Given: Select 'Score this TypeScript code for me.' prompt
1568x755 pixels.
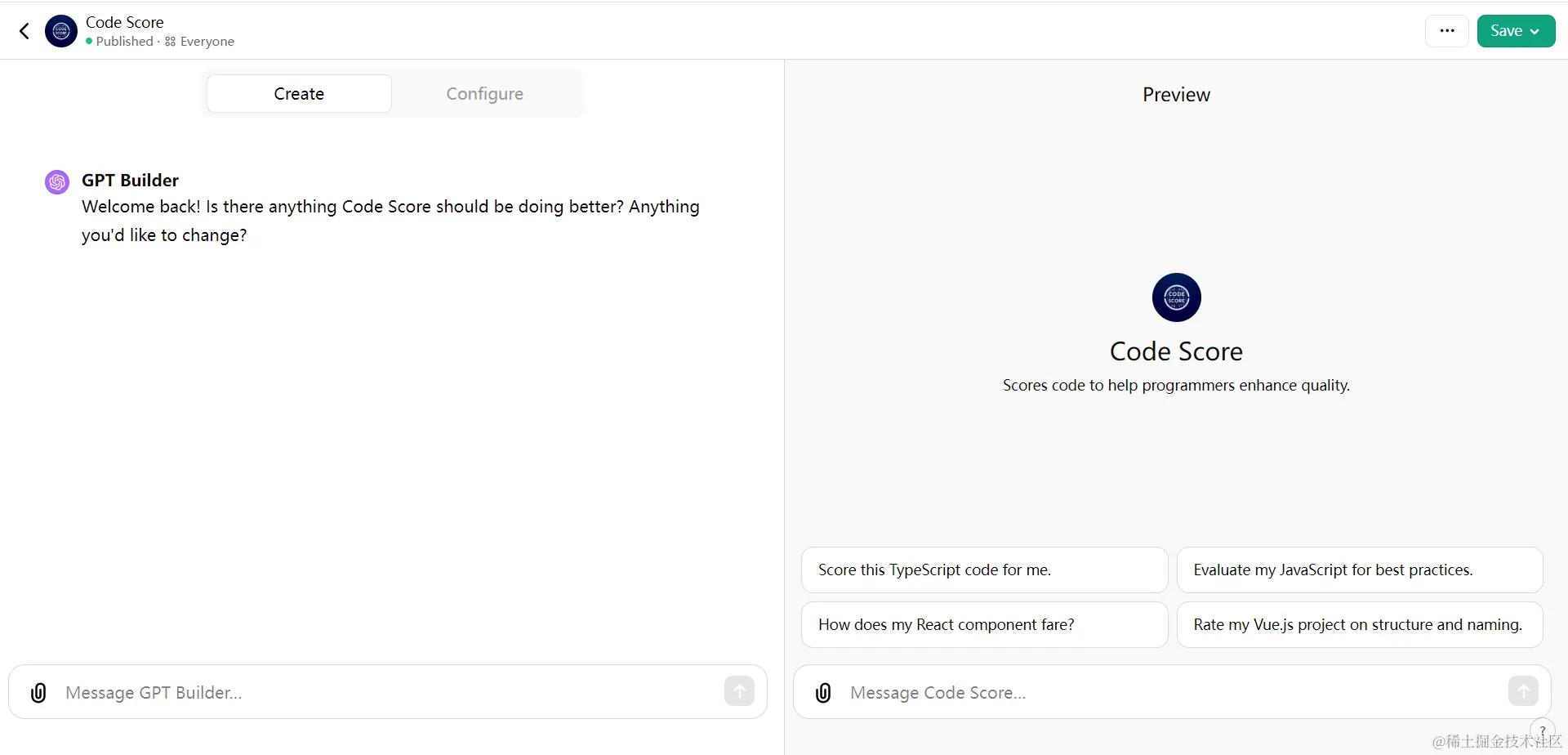Looking at the screenshot, I should (x=984, y=570).
